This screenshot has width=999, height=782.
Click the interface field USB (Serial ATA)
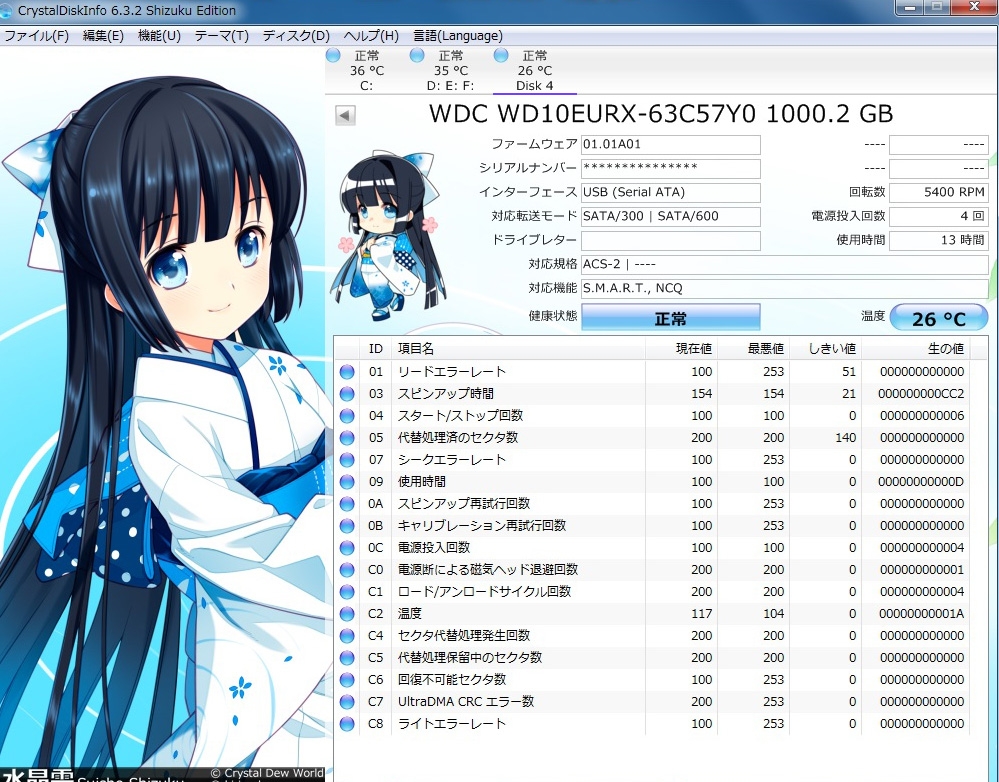(670, 192)
